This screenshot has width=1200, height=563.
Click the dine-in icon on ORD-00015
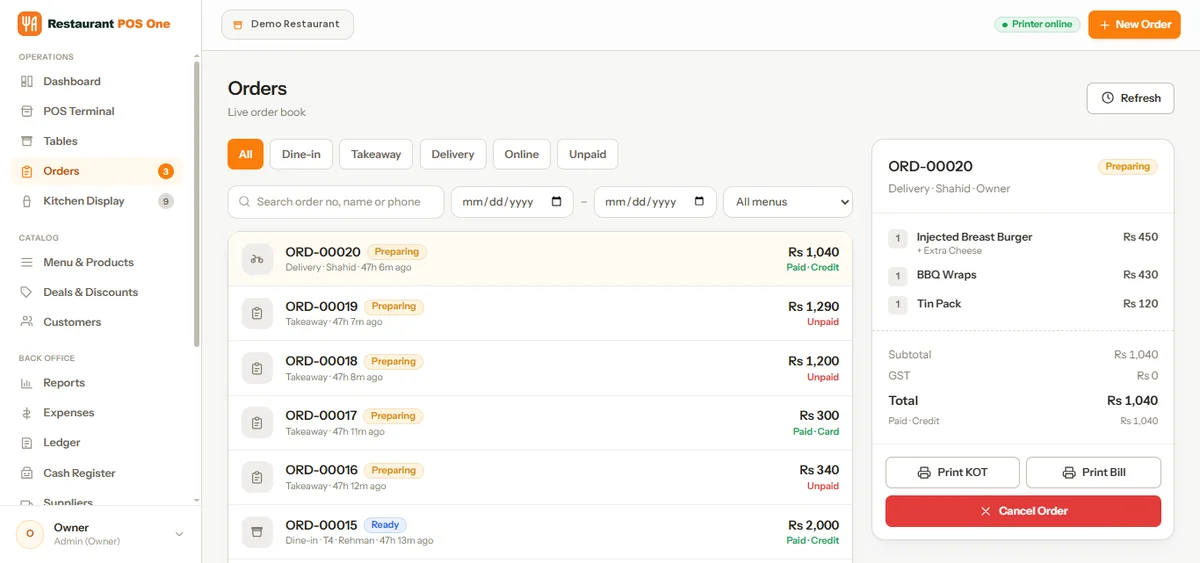coord(257,532)
